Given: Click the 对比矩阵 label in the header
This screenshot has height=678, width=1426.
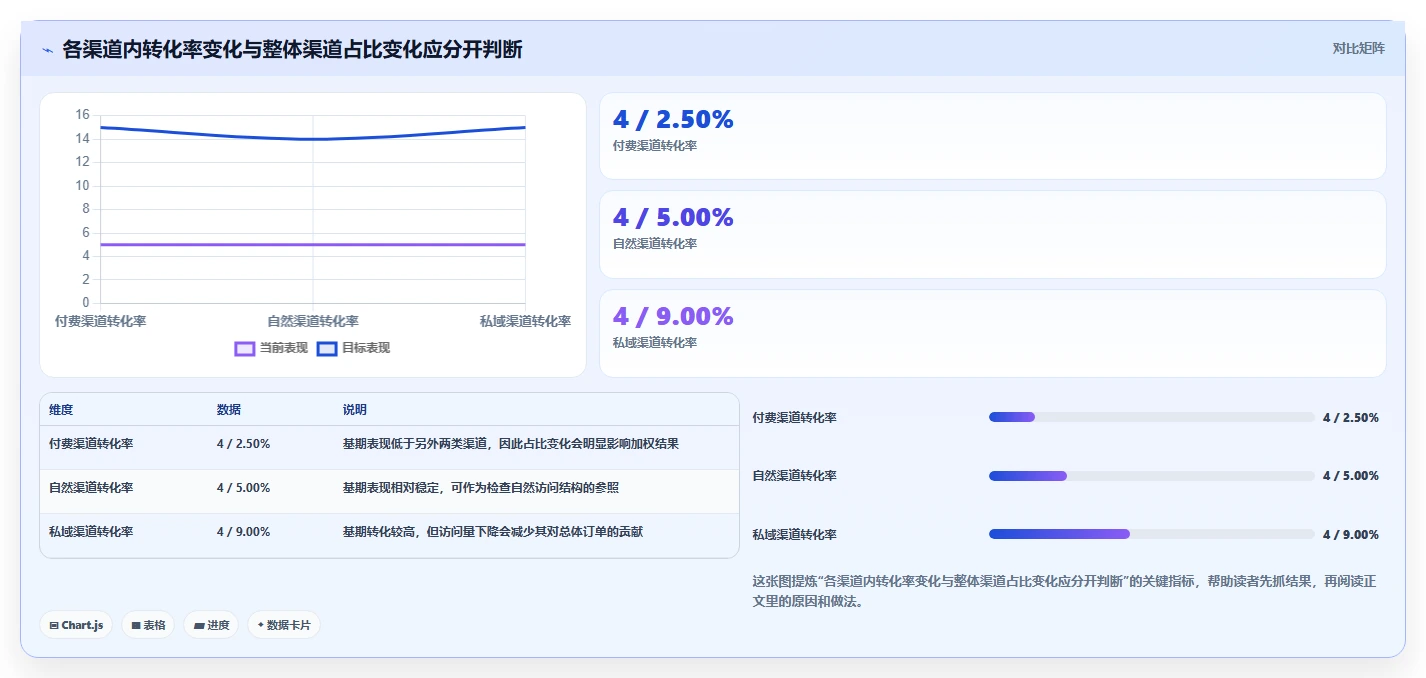Looking at the screenshot, I should [x=1358, y=48].
